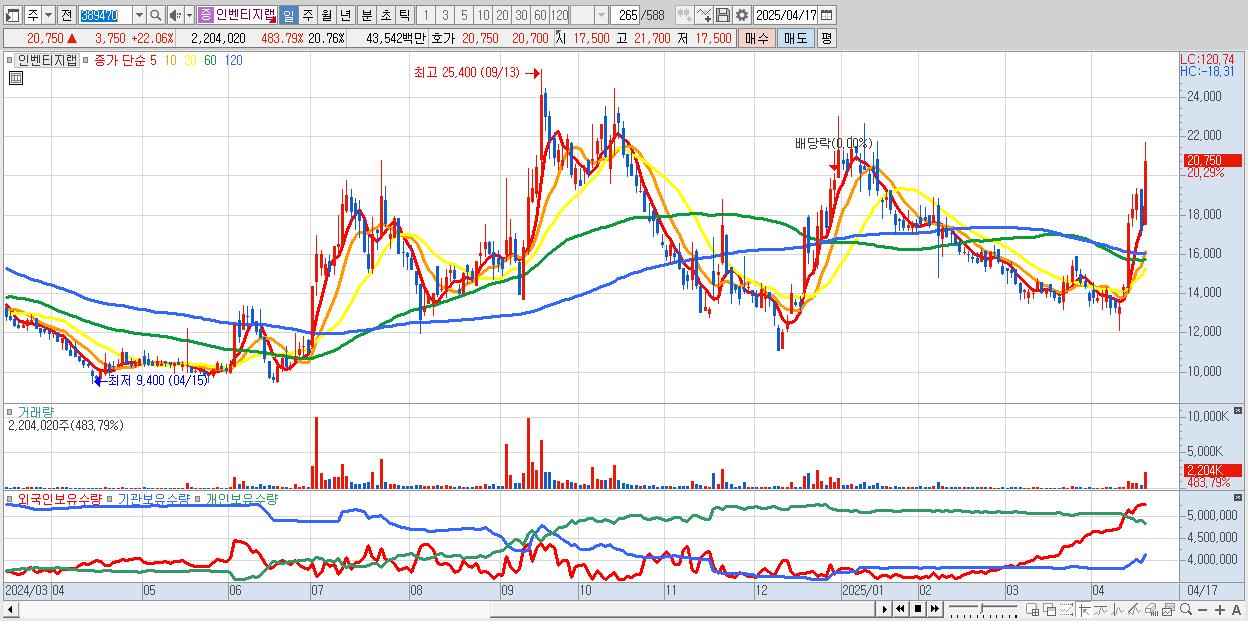Click the diagonal lines drawing tool icon
This screenshot has width=1248, height=621.
point(1134,609)
